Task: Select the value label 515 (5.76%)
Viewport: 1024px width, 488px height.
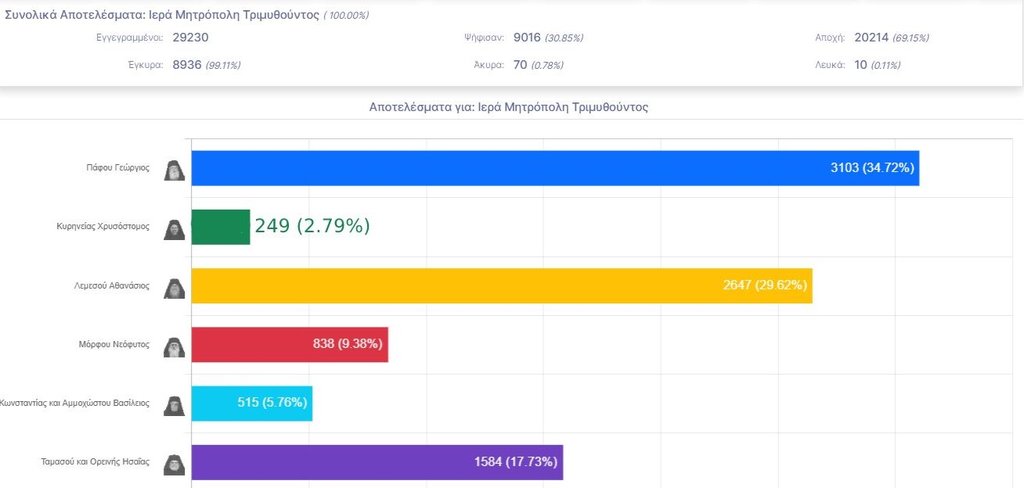Action: (272, 402)
